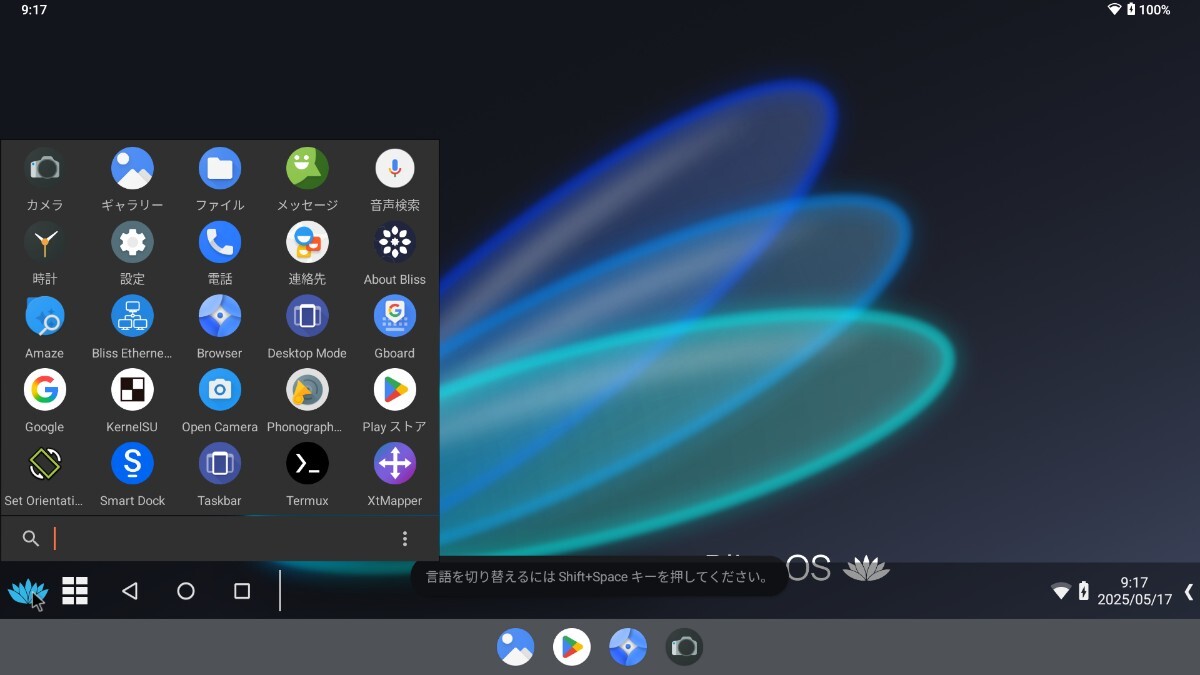Viewport: 1200px width, 675px height.
Task: Click the Shift+Space language switch toast message
Action: 598,576
